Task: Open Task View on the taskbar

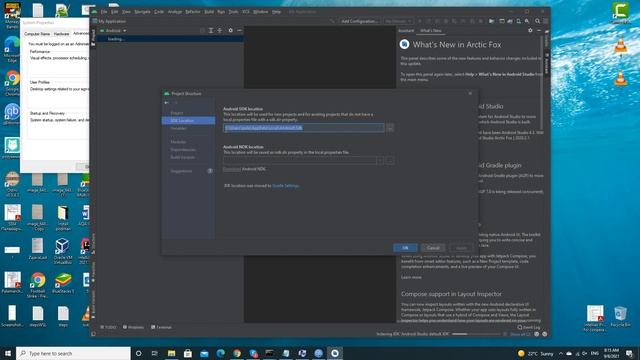Action: click(155, 353)
